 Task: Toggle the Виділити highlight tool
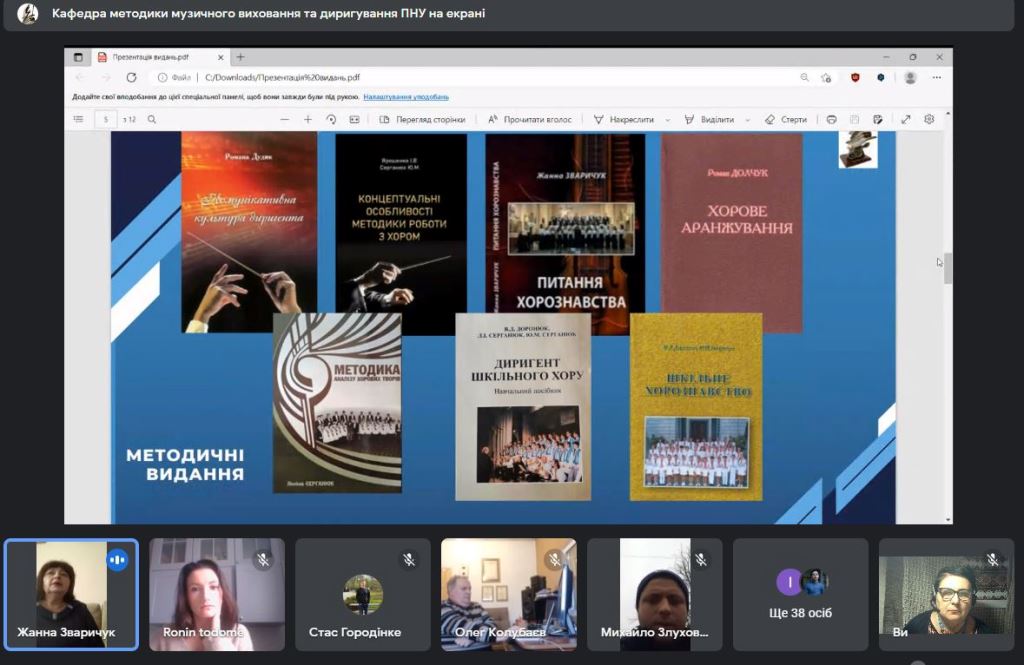click(x=710, y=119)
